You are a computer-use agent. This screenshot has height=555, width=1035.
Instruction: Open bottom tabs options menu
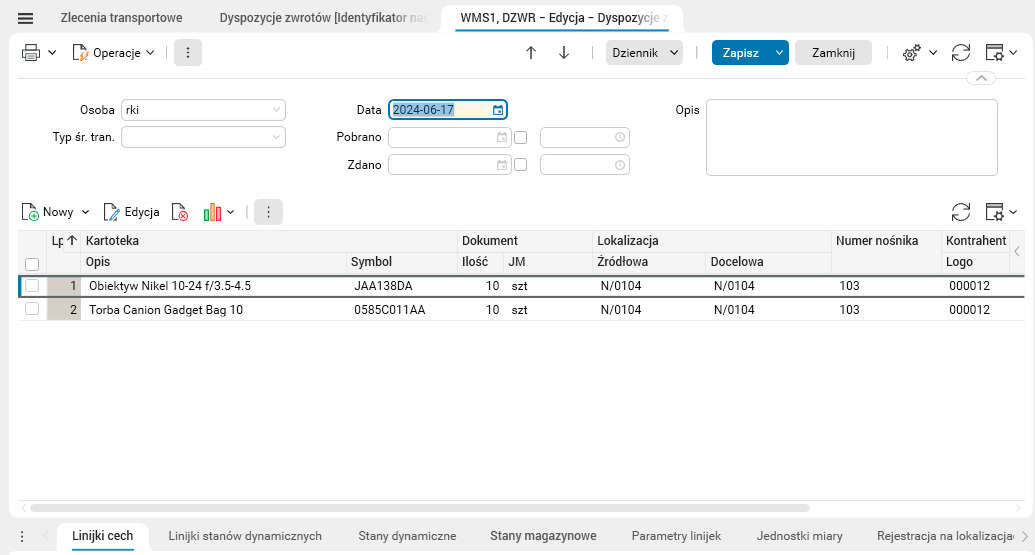pos(22,537)
